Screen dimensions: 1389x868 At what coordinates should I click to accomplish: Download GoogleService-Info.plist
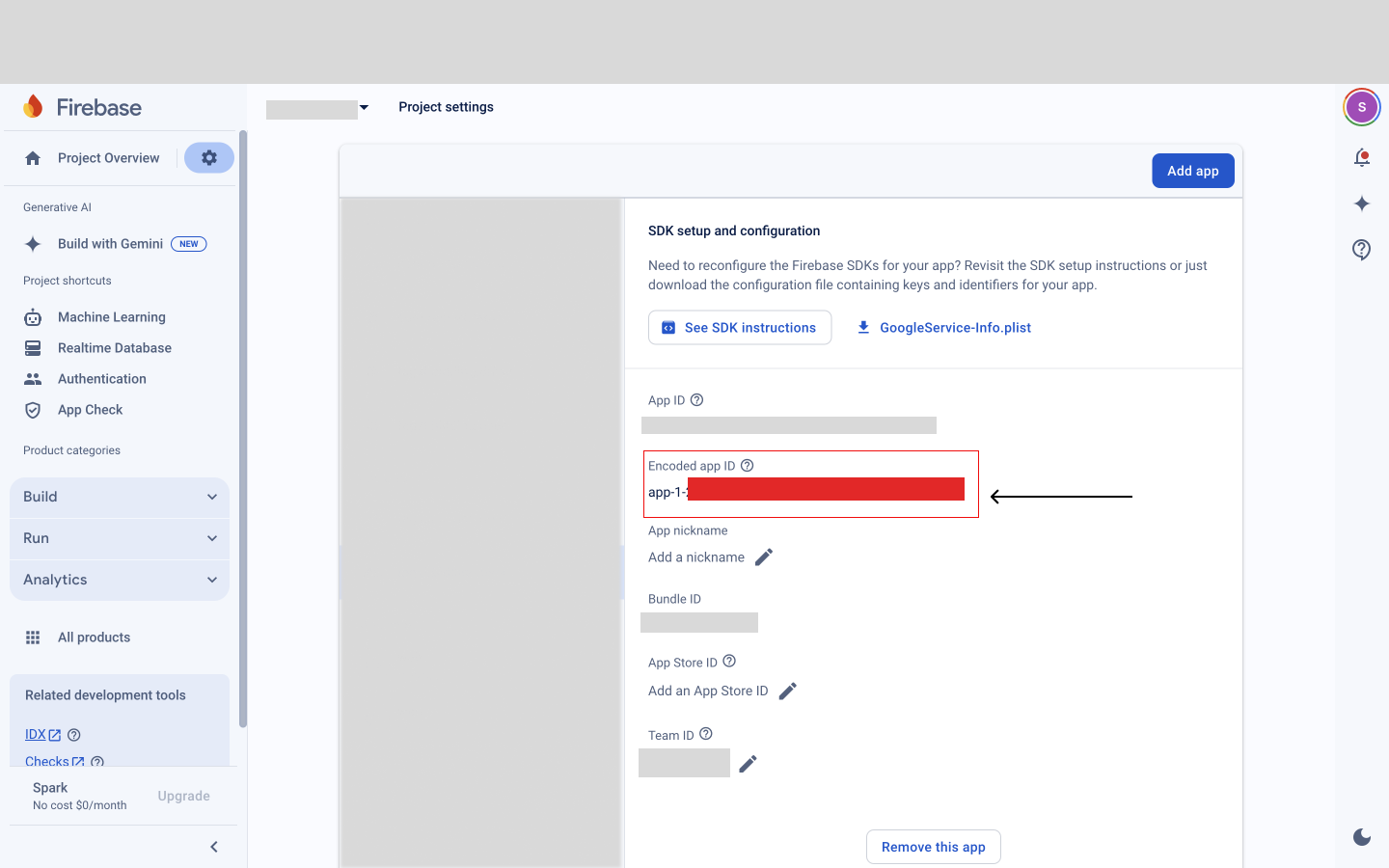[x=955, y=328]
